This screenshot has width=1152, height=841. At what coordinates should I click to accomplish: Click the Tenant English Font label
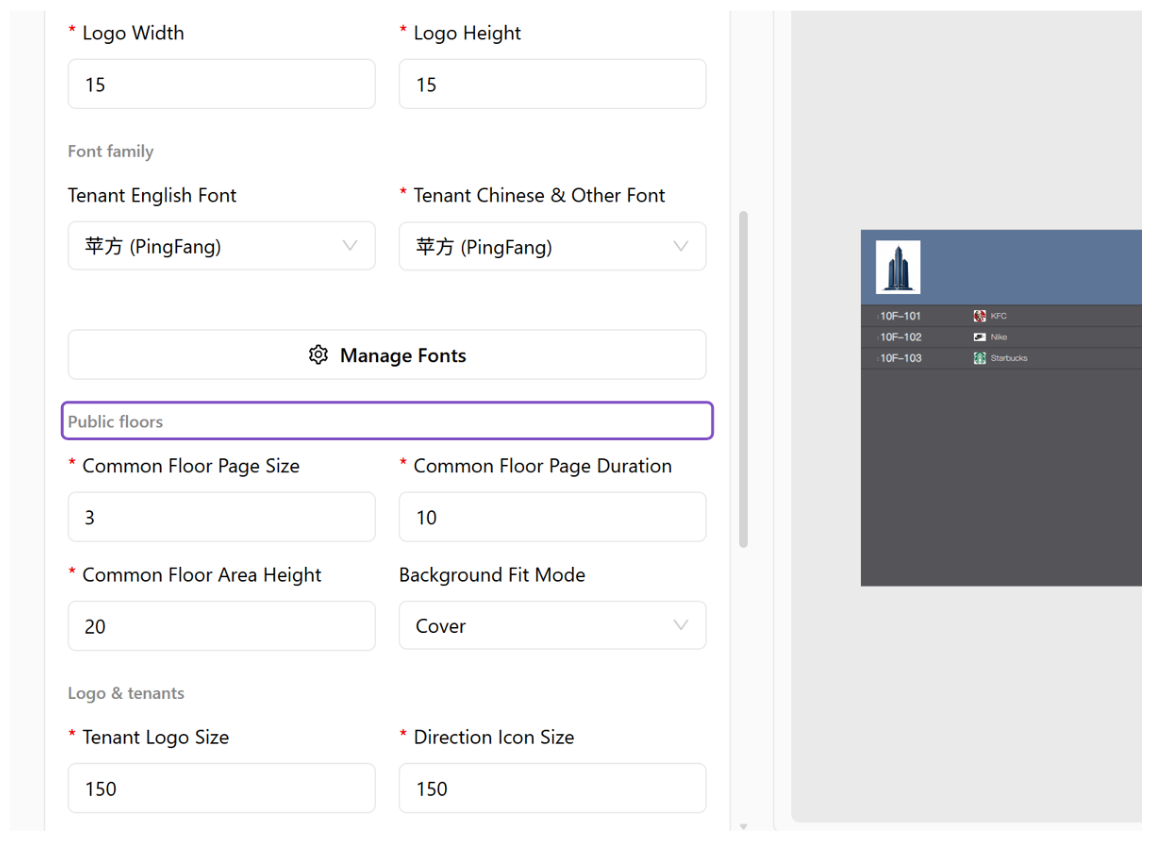(x=152, y=195)
